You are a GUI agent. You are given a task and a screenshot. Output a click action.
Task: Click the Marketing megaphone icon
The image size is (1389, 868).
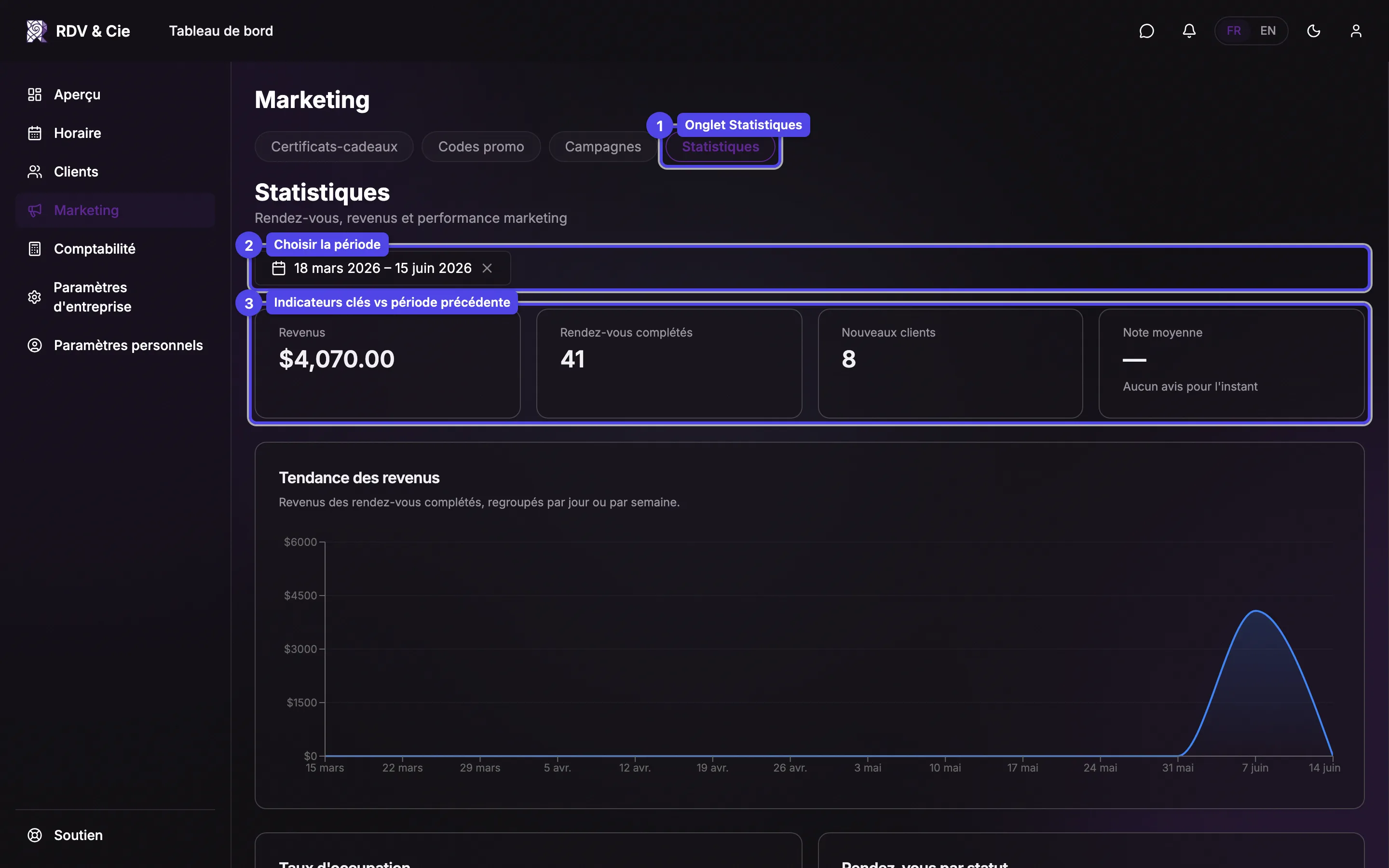click(x=34, y=210)
